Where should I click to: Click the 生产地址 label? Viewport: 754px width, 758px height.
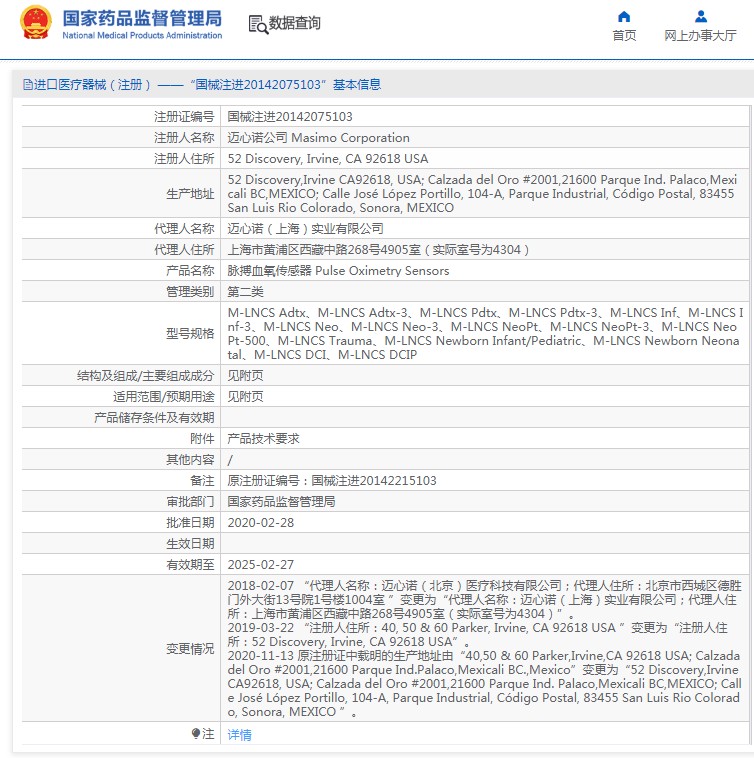tap(190, 194)
